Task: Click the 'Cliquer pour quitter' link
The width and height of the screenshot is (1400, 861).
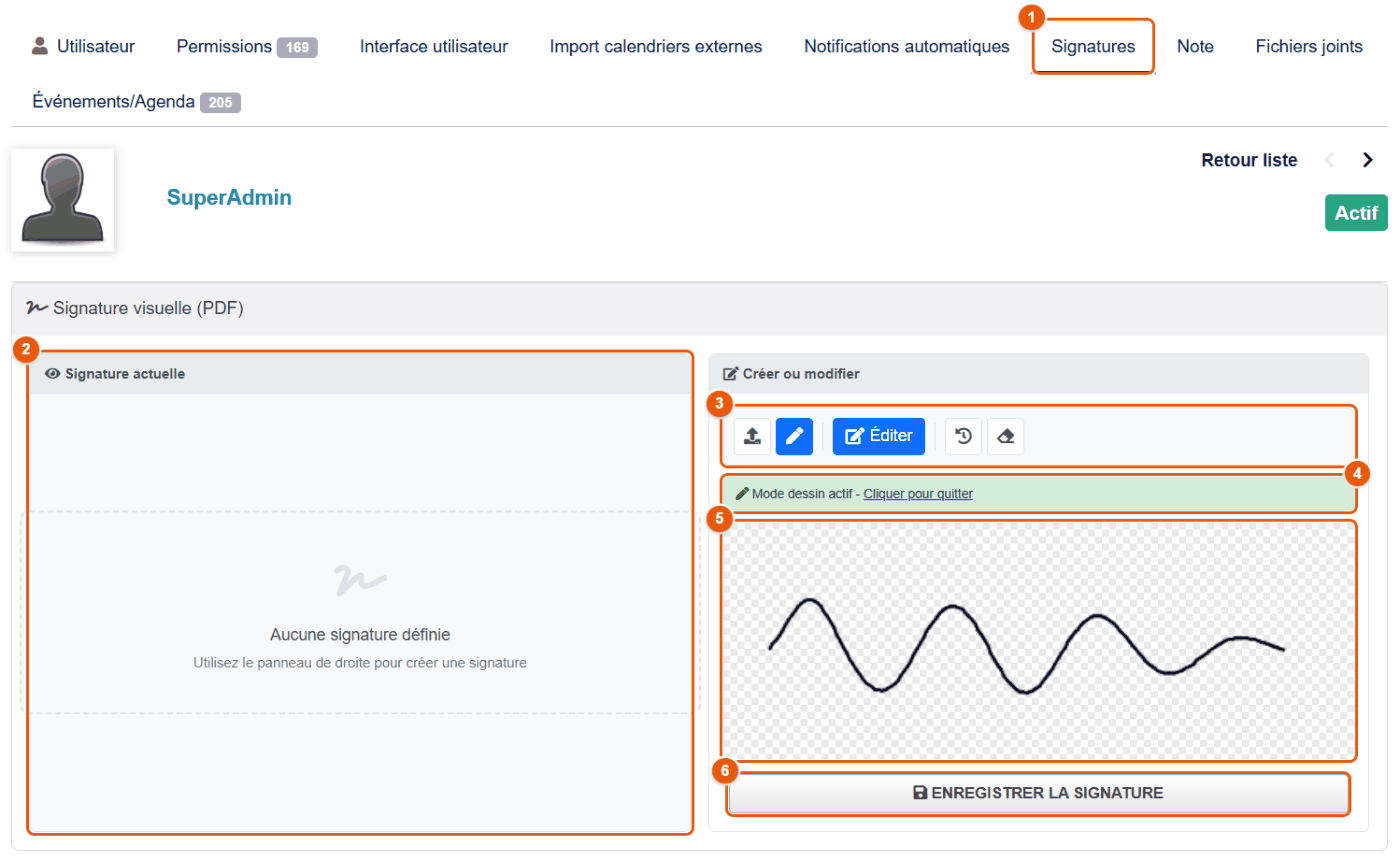Action: click(918, 494)
